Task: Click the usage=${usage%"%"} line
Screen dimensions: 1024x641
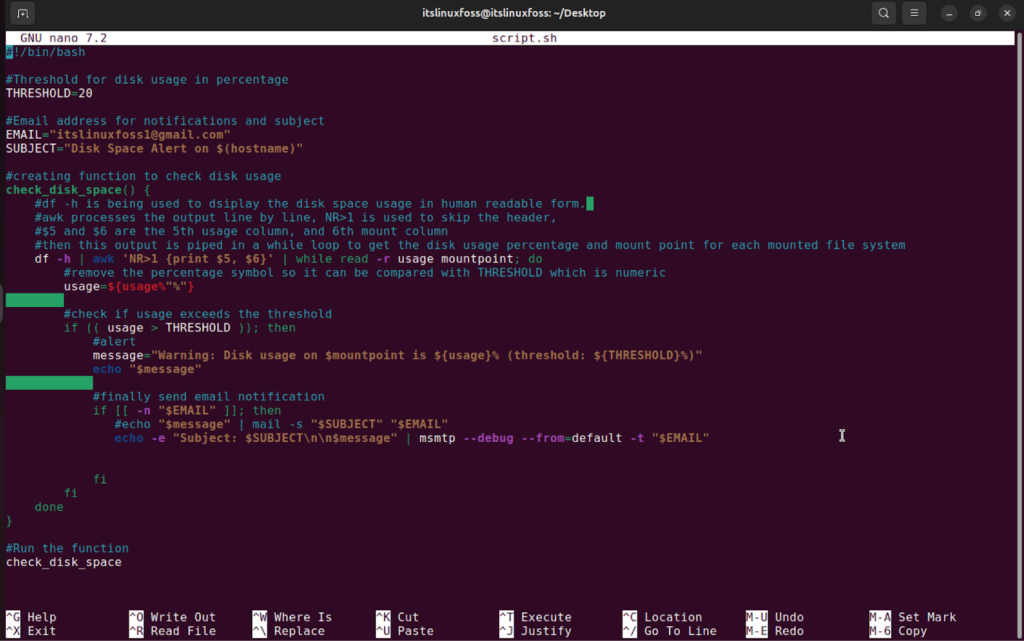Action: (129, 287)
